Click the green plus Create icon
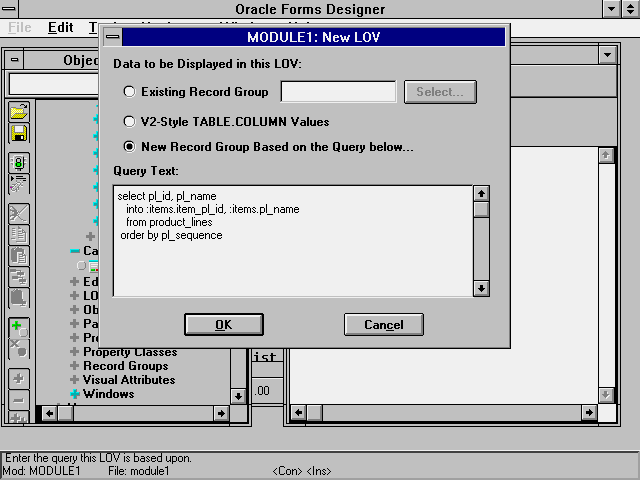Image resolution: width=640 pixels, height=480 pixels. coord(19,327)
